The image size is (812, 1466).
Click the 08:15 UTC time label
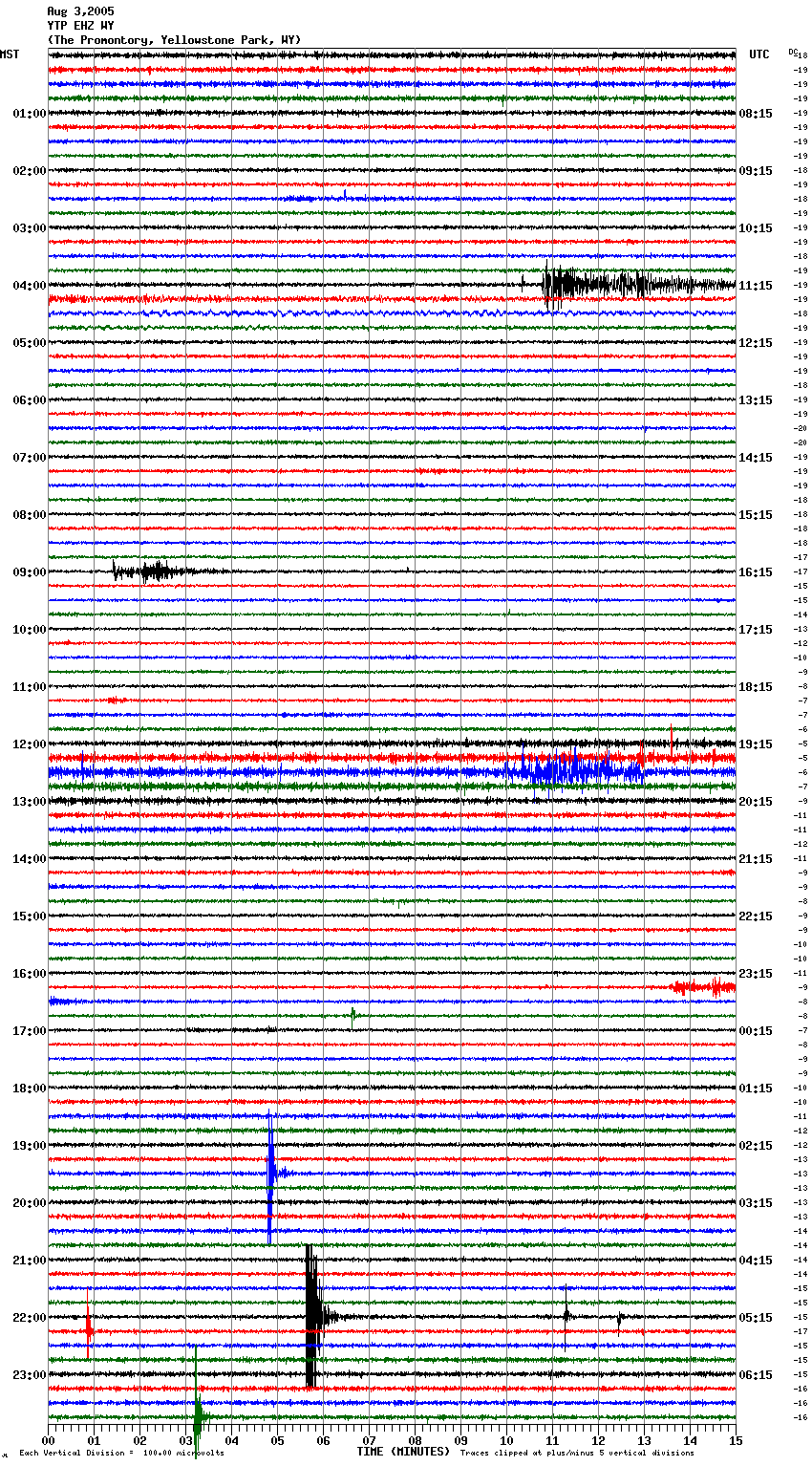tap(756, 114)
